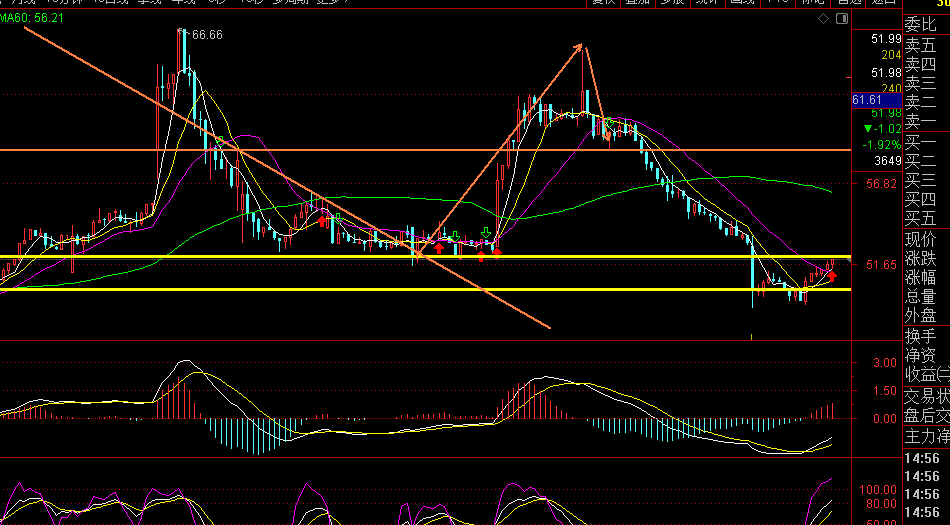The height and width of the screenshot is (525, 950).
Task: Select the 买二 order row
Action: (x=920, y=162)
